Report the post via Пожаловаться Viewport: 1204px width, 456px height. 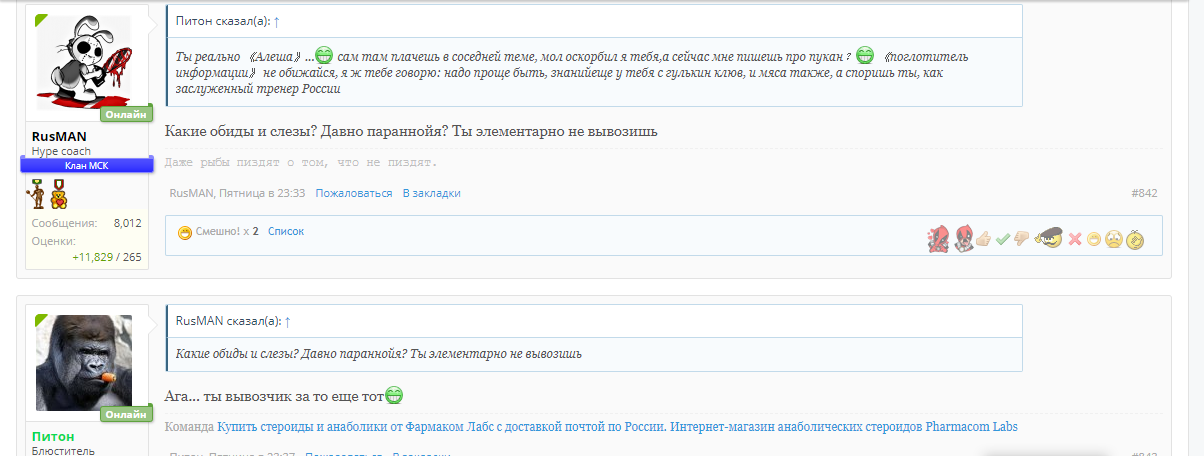[x=354, y=193]
